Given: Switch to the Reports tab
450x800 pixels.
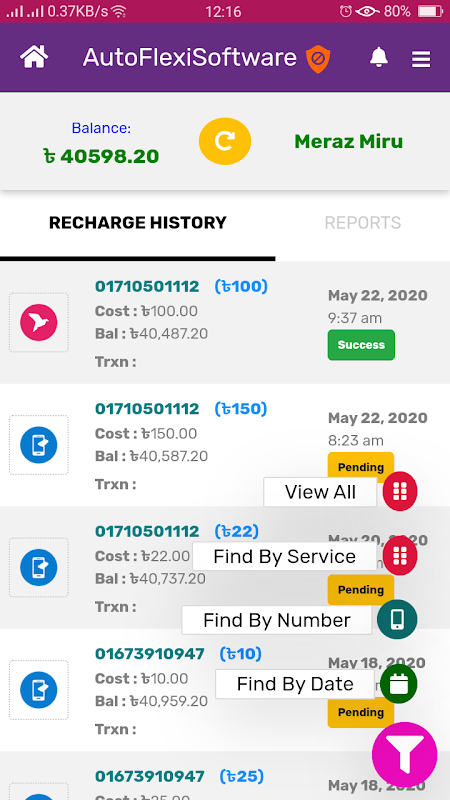Looking at the screenshot, I should point(363,223).
